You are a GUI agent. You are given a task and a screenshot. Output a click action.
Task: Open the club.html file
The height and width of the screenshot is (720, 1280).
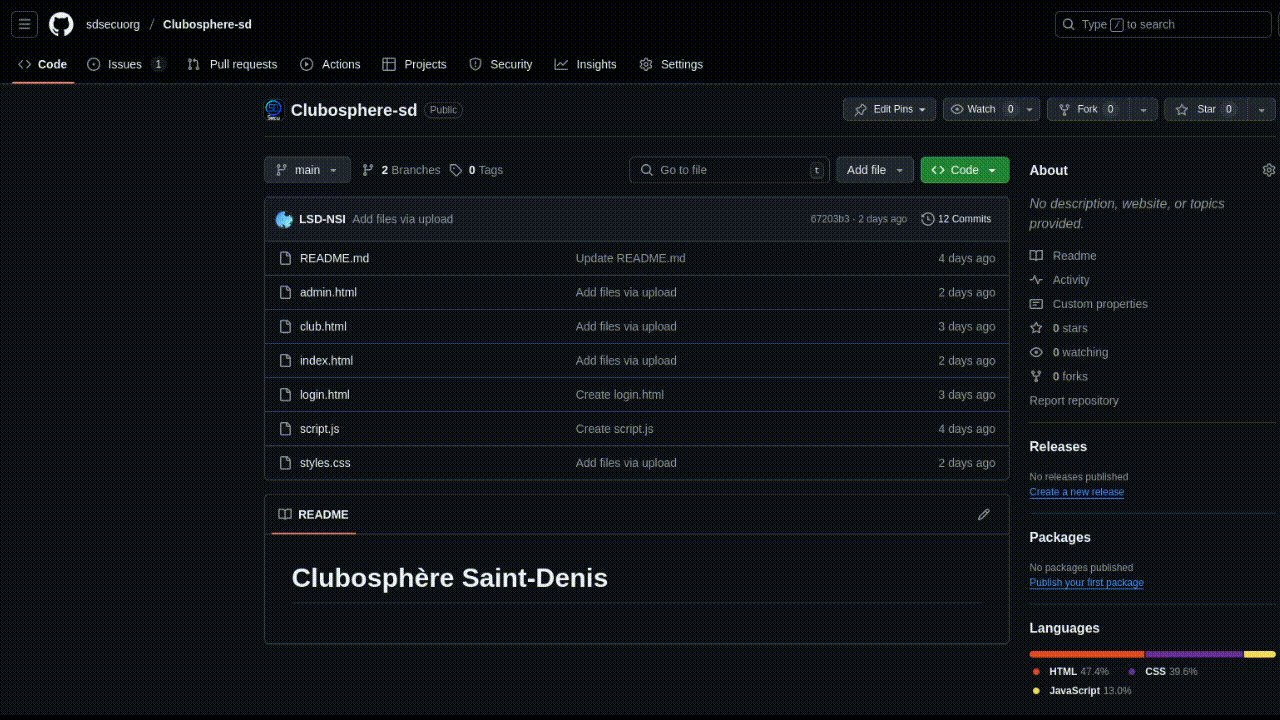pos(323,326)
